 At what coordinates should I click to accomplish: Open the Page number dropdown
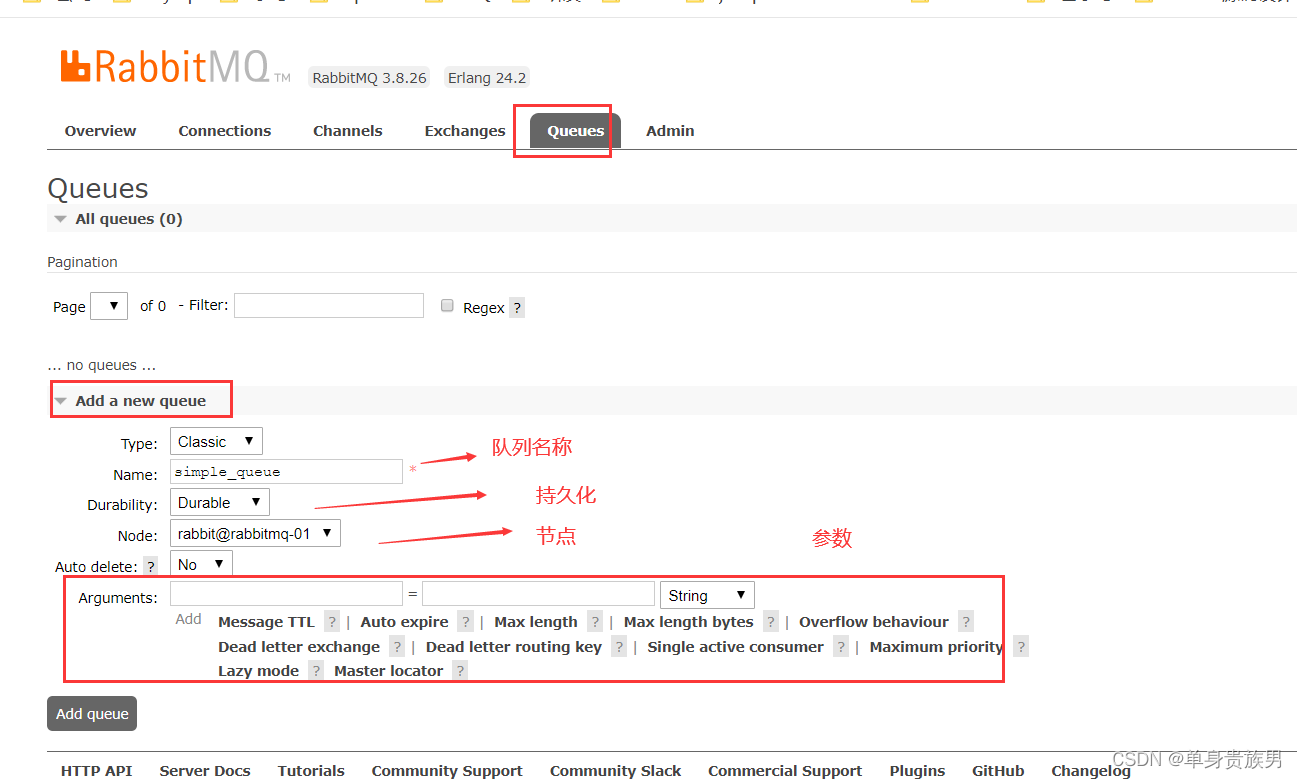[x=109, y=306]
